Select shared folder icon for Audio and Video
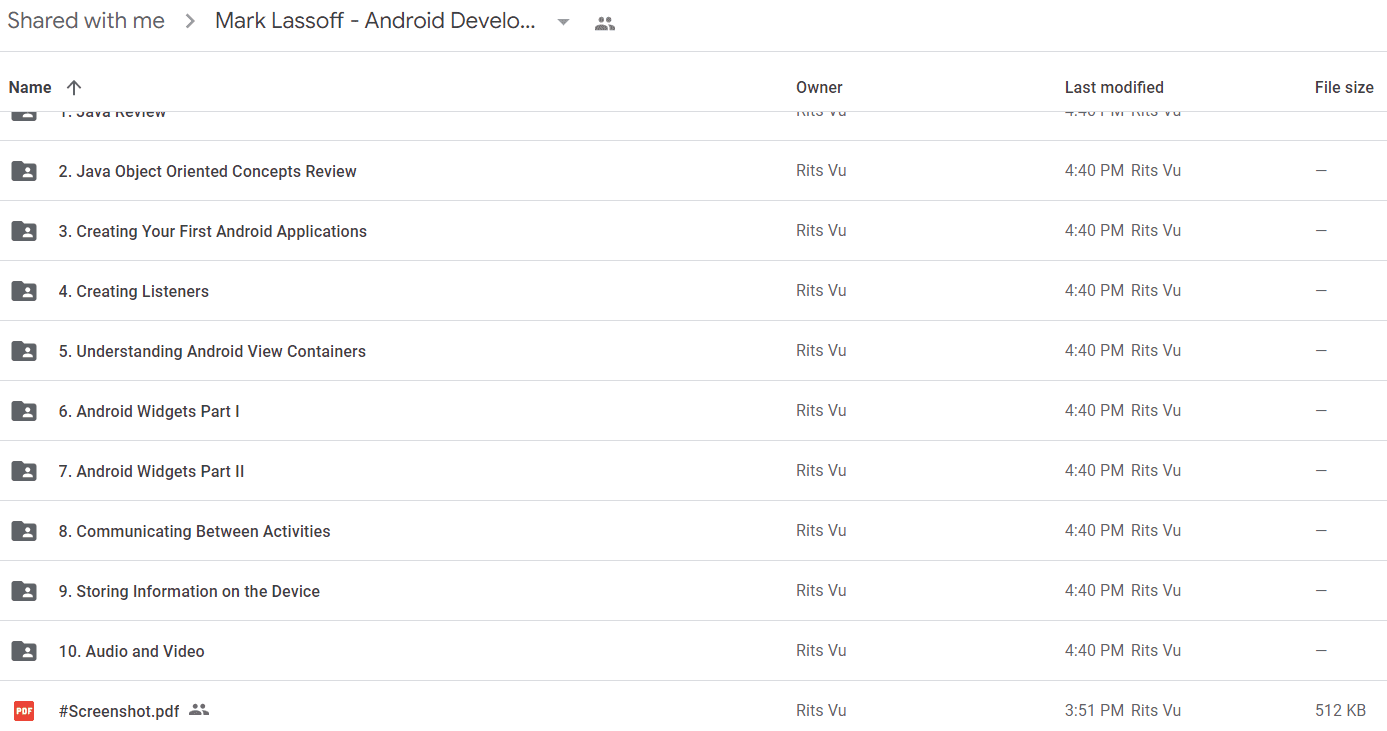This screenshot has height=731, width=1387. coord(24,651)
